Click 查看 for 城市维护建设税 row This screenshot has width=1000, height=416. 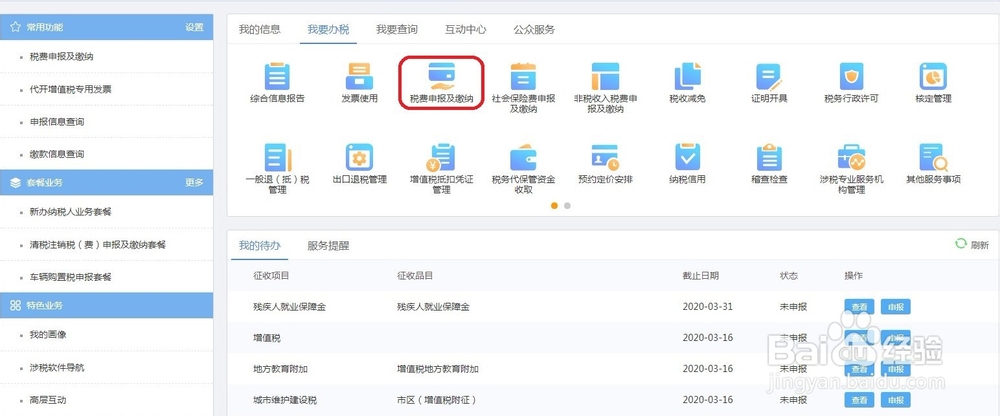pos(859,401)
